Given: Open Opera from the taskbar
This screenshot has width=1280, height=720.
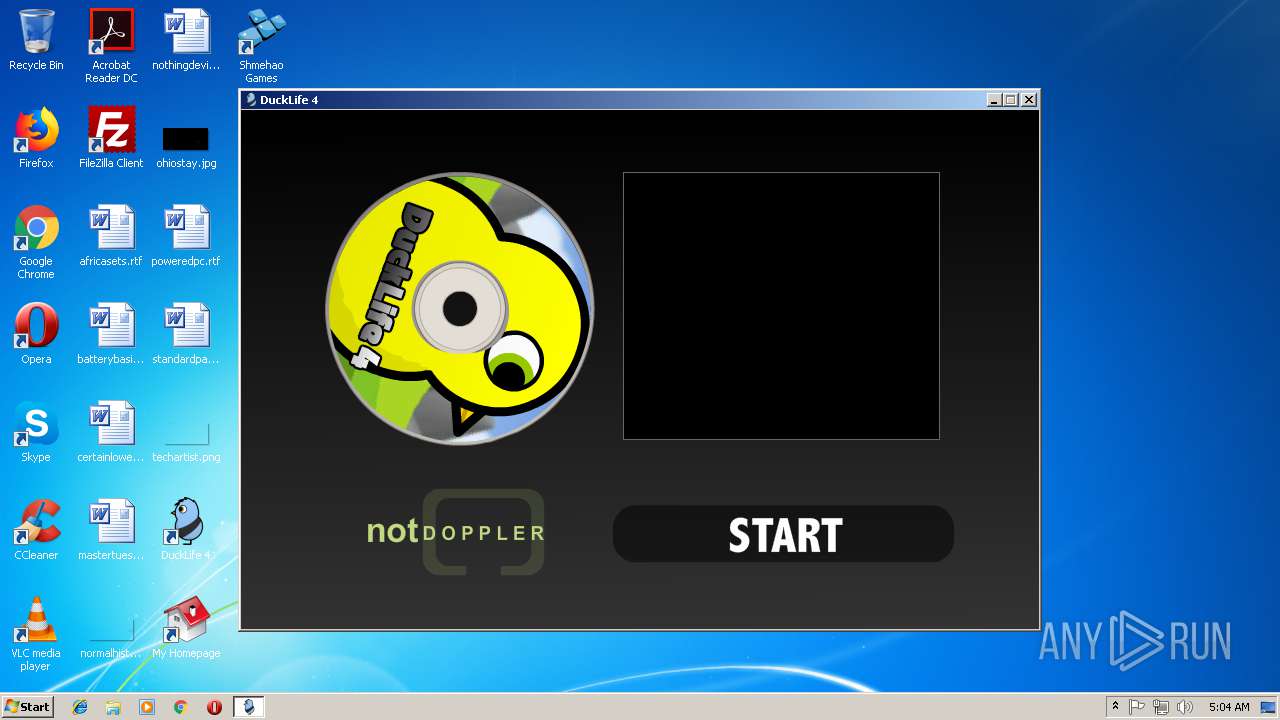Looking at the screenshot, I should (x=214, y=707).
